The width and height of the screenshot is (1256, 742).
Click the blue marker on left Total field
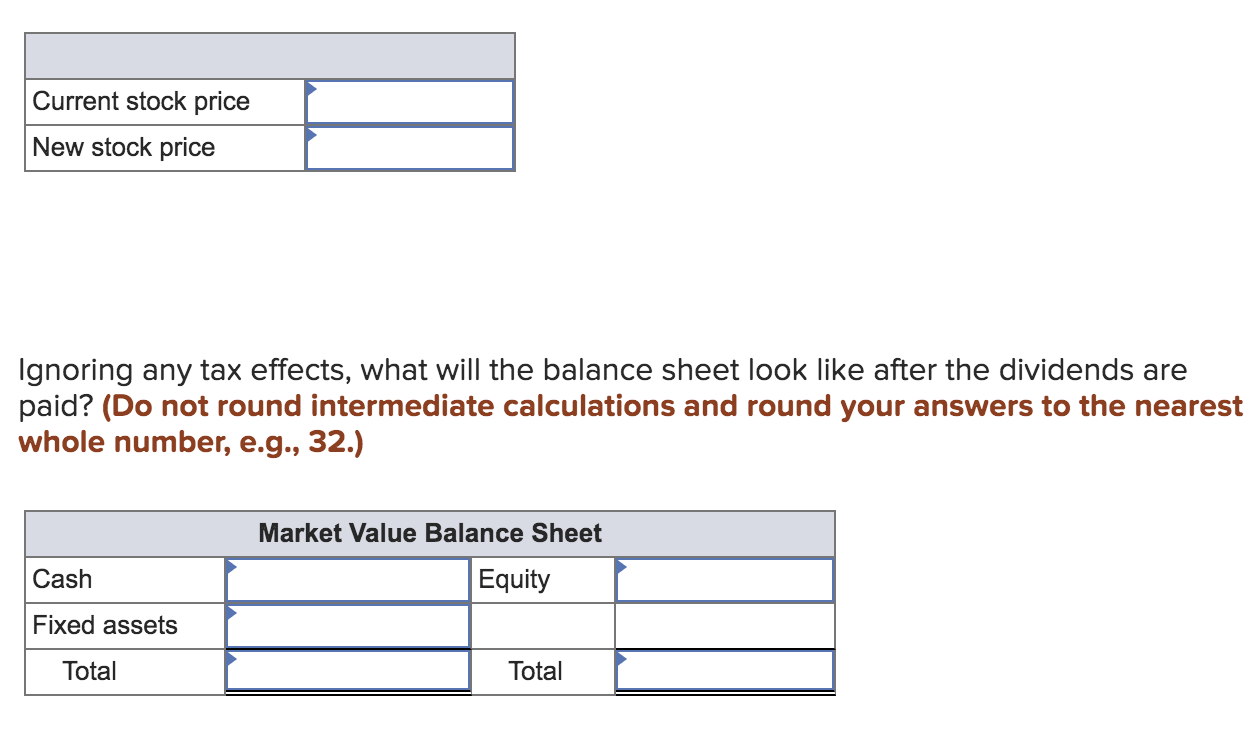coord(232,660)
